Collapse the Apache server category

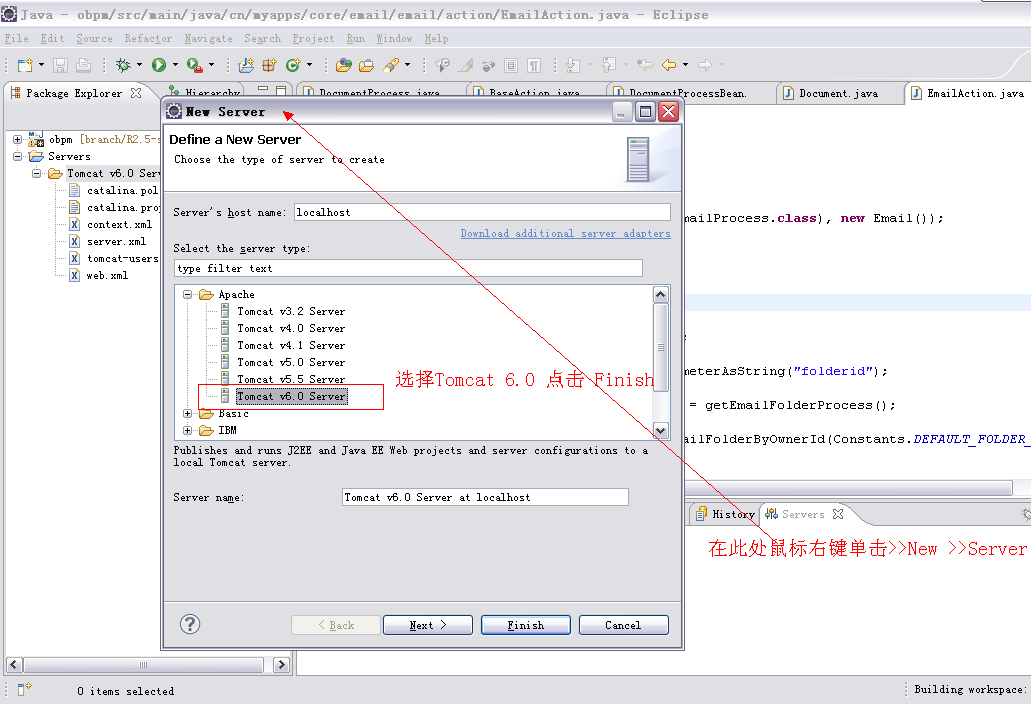click(x=187, y=294)
